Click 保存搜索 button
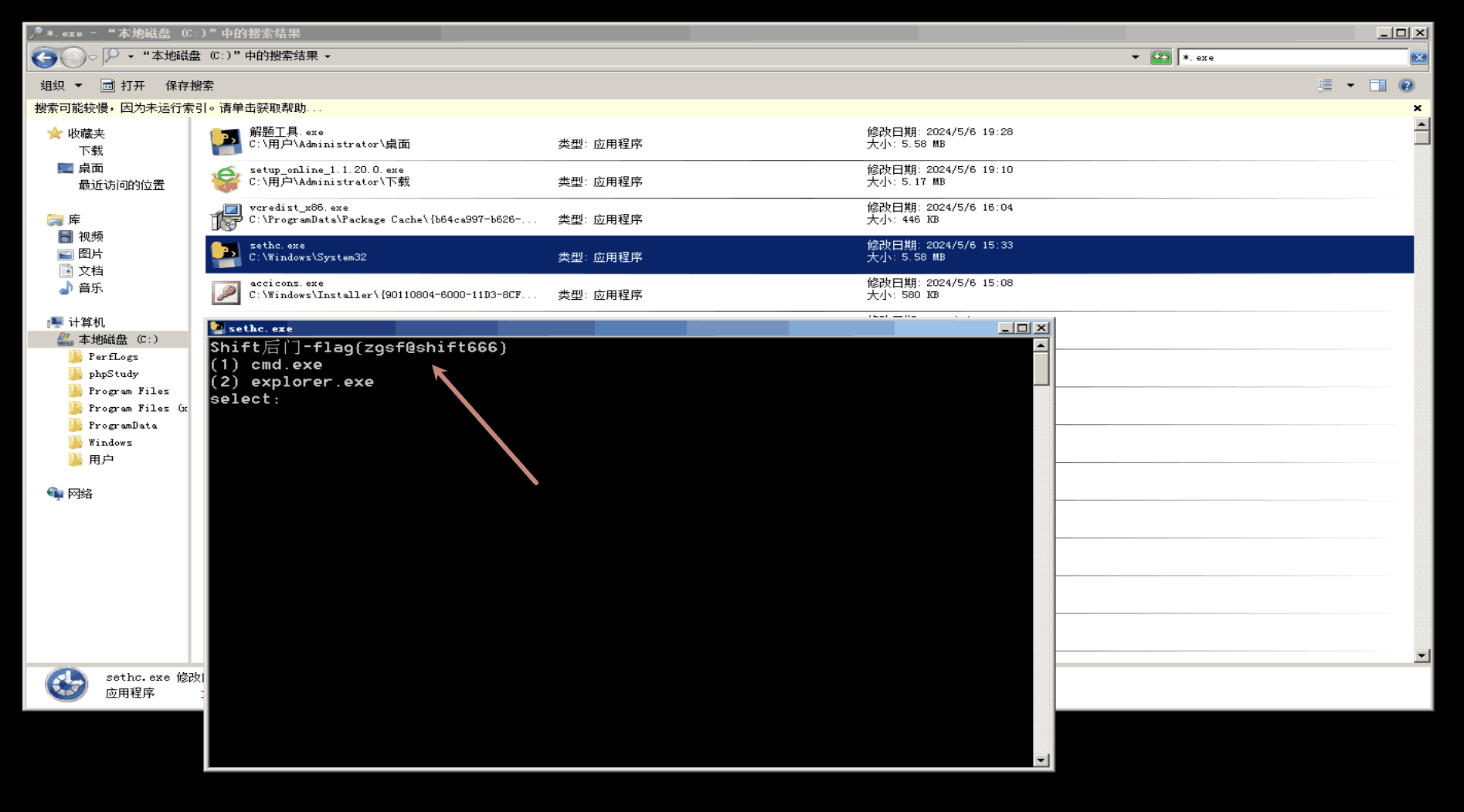This screenshot has width=1464, height=812. (189, 86)
